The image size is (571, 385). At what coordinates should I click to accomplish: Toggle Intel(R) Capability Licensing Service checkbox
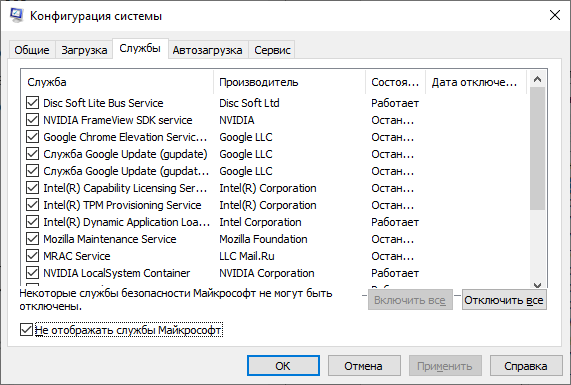coord(32,188)
